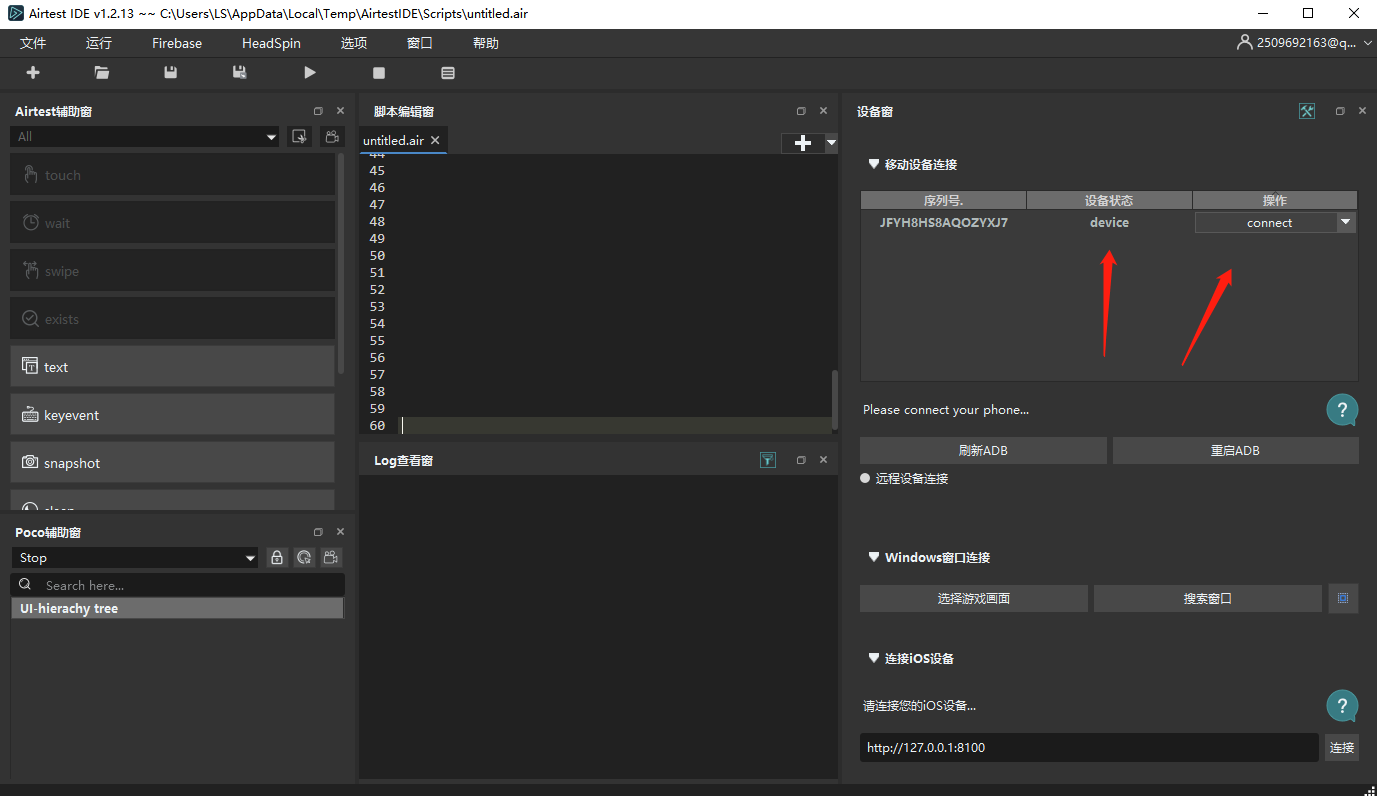This screenshot has width=1377, height=796.
Task: Select the UI-hierachy tree row
Action: pos(177,608)
